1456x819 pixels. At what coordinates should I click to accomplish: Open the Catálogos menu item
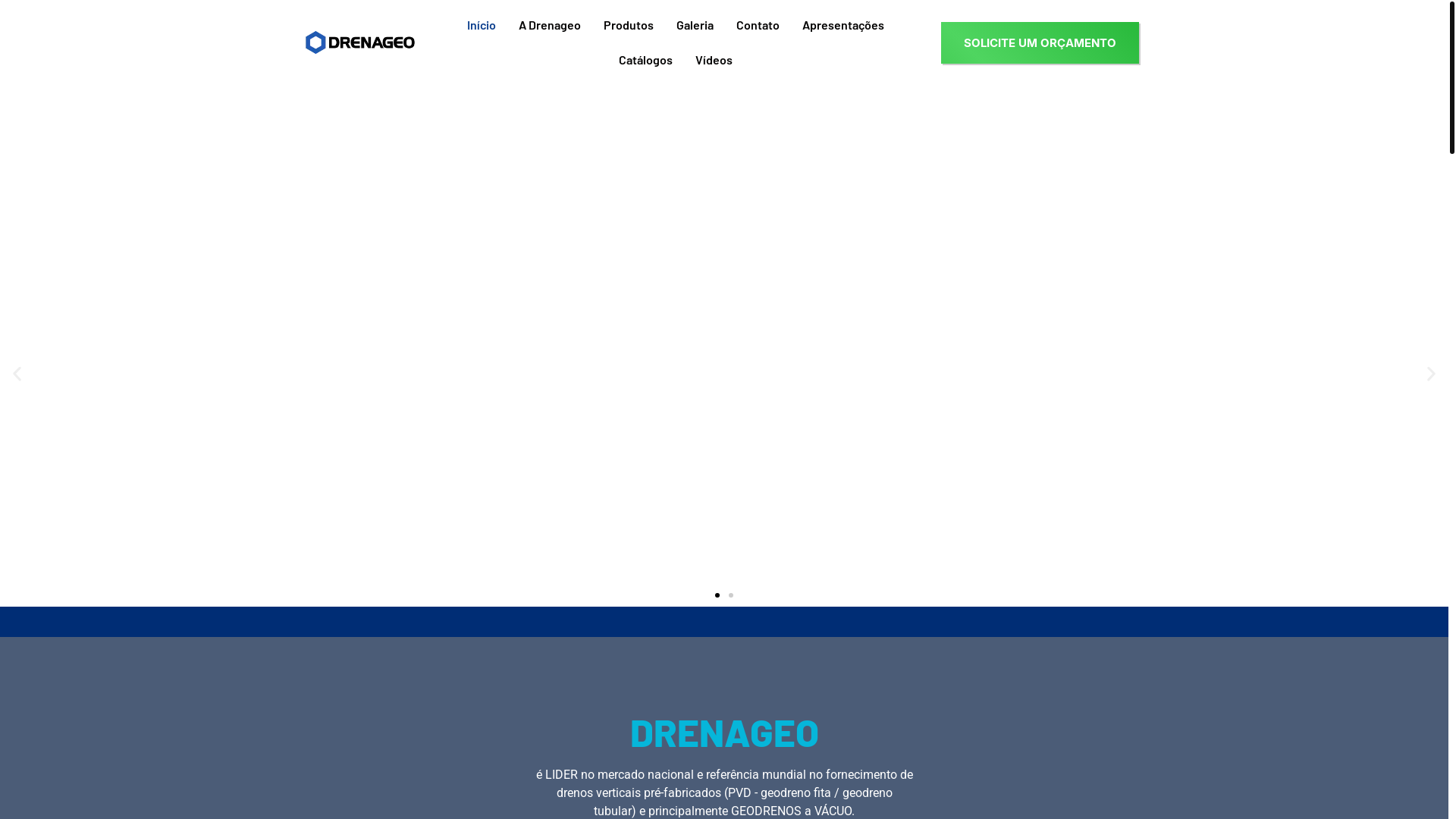[645, 60]
